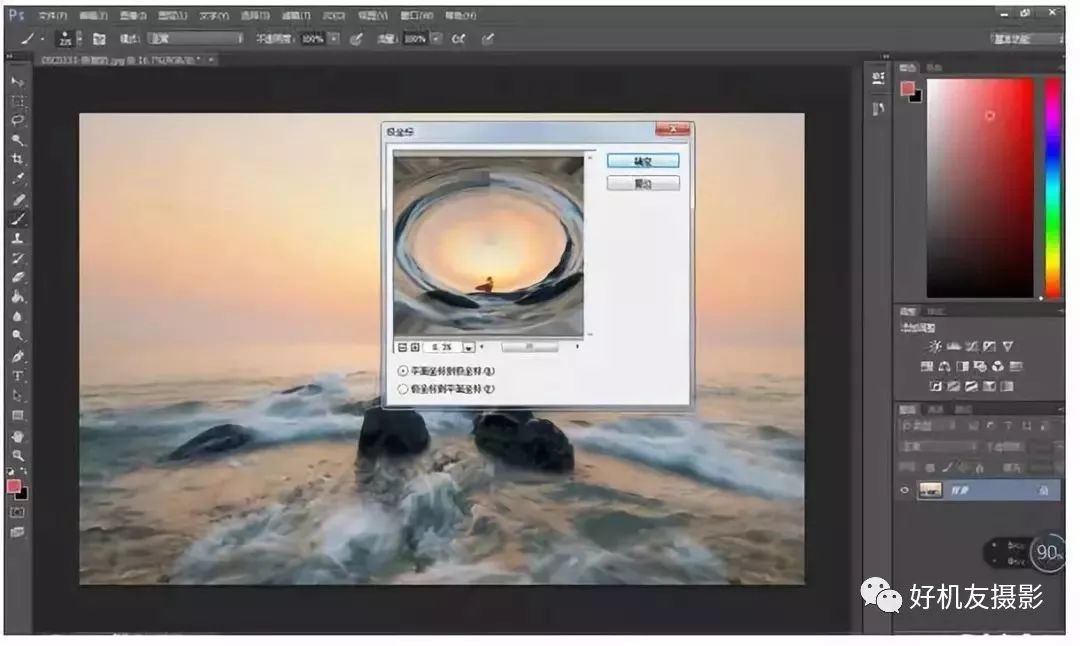This screenshot has height=646, width=1080.
Task: Hide the Background layer via eye icon
Action: [905, 490]
